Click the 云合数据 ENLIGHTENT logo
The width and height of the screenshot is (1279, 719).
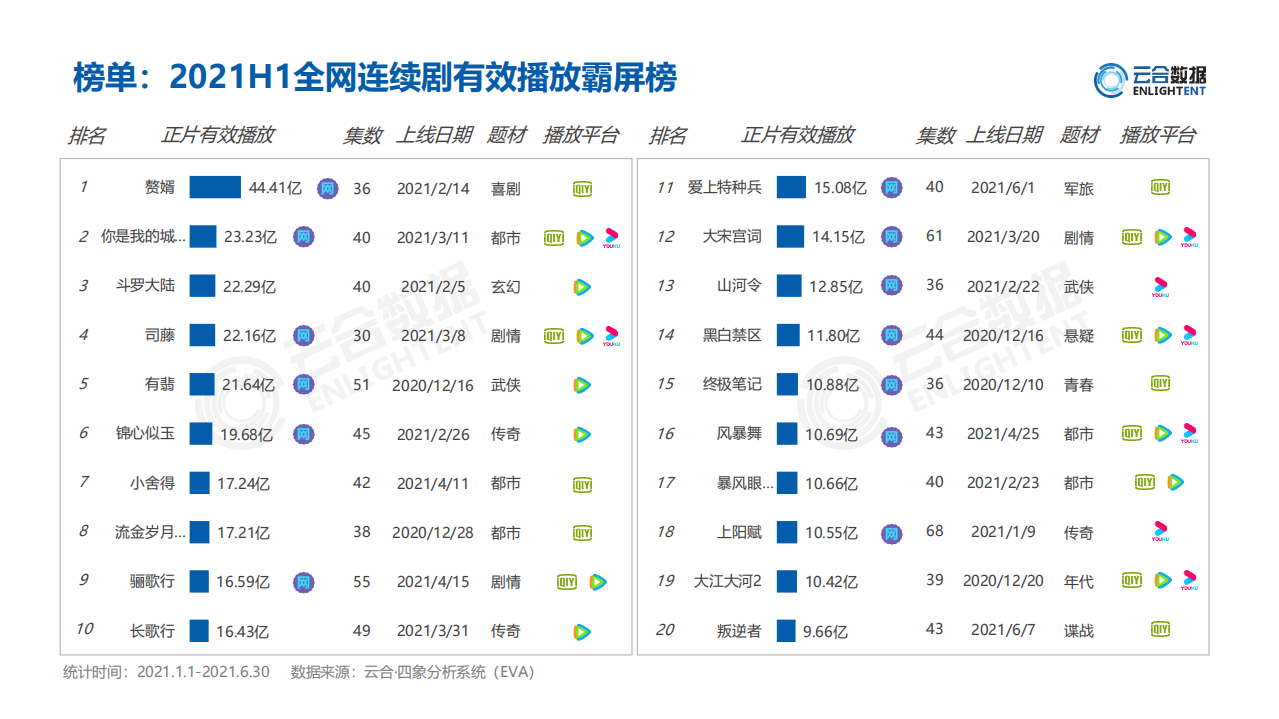[1152, 79]
